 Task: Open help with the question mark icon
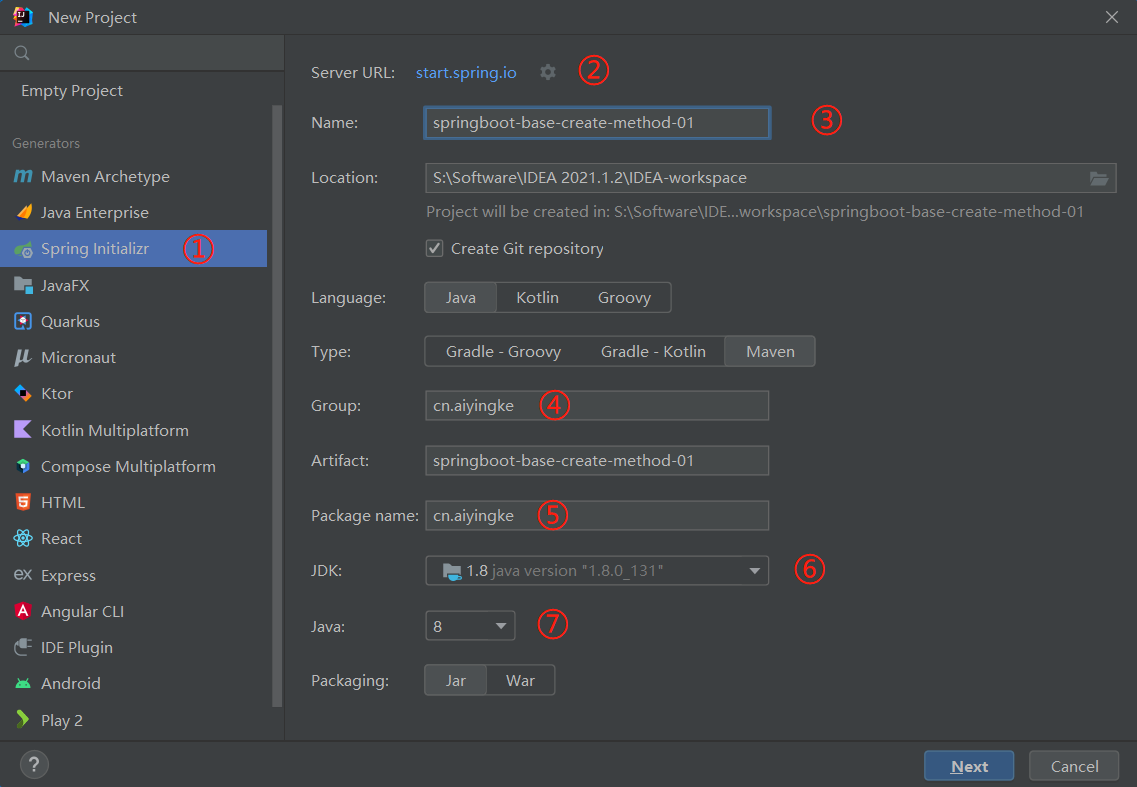coord(34,765)
